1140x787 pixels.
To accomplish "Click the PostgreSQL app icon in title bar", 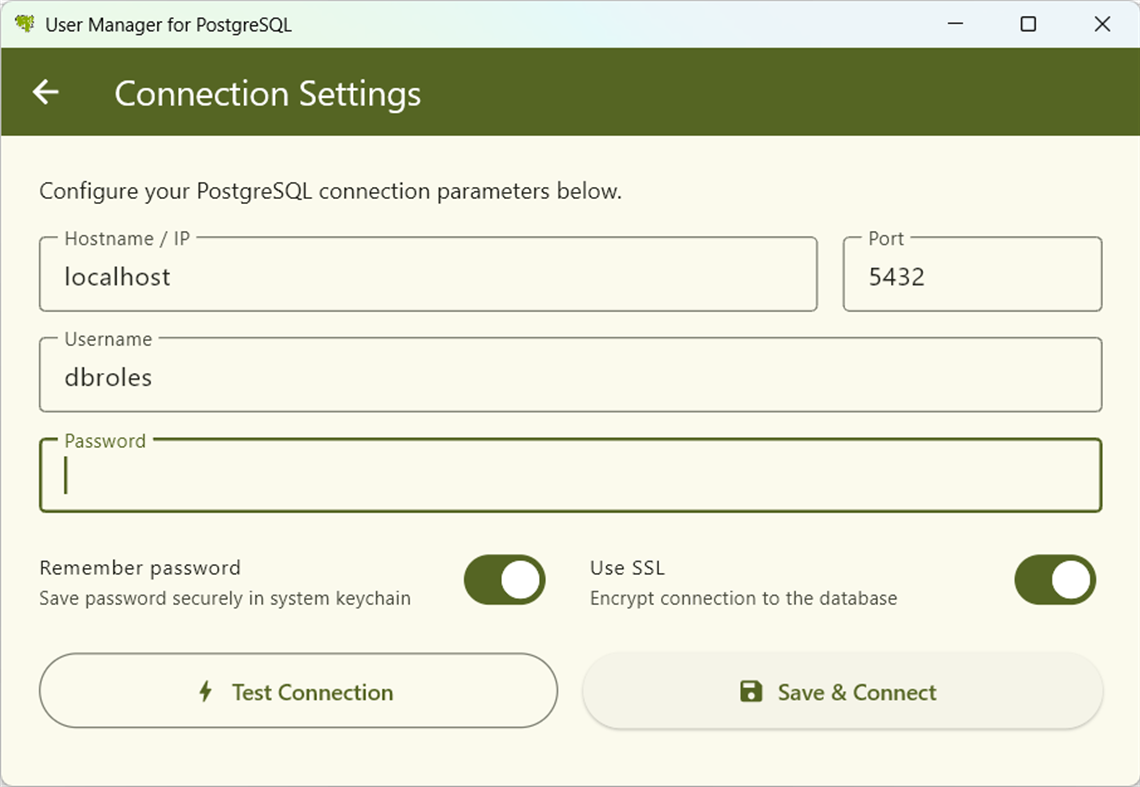I will pyautogui.click(x=25, y=24).
